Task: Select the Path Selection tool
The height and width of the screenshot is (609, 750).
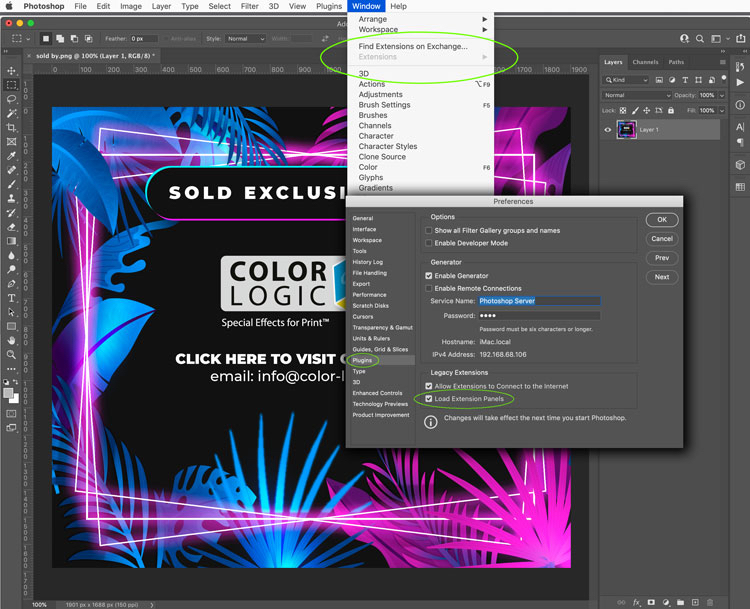Action: (x=11, y=312)
